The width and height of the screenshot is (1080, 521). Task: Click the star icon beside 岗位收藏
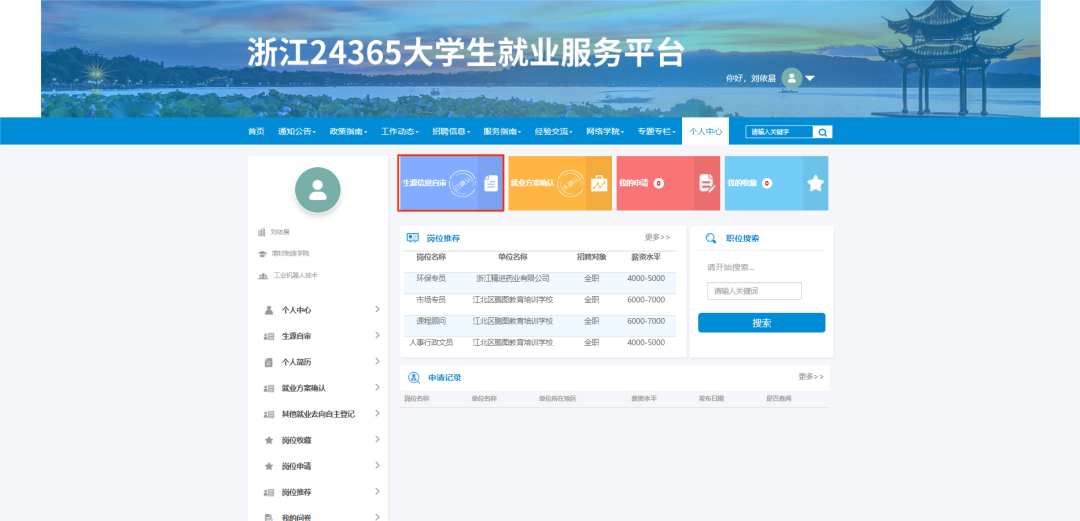269,440
